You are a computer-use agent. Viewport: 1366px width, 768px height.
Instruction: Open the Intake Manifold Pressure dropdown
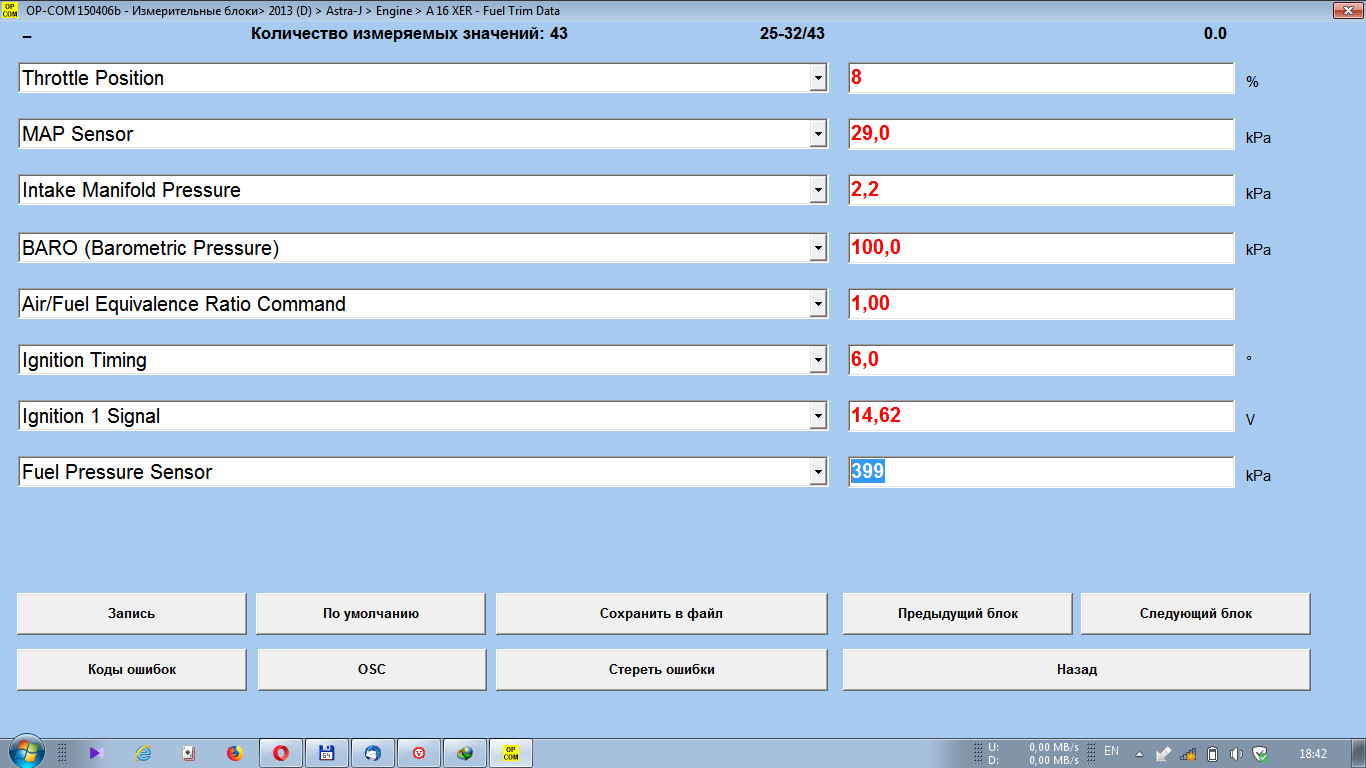[818, 190]
